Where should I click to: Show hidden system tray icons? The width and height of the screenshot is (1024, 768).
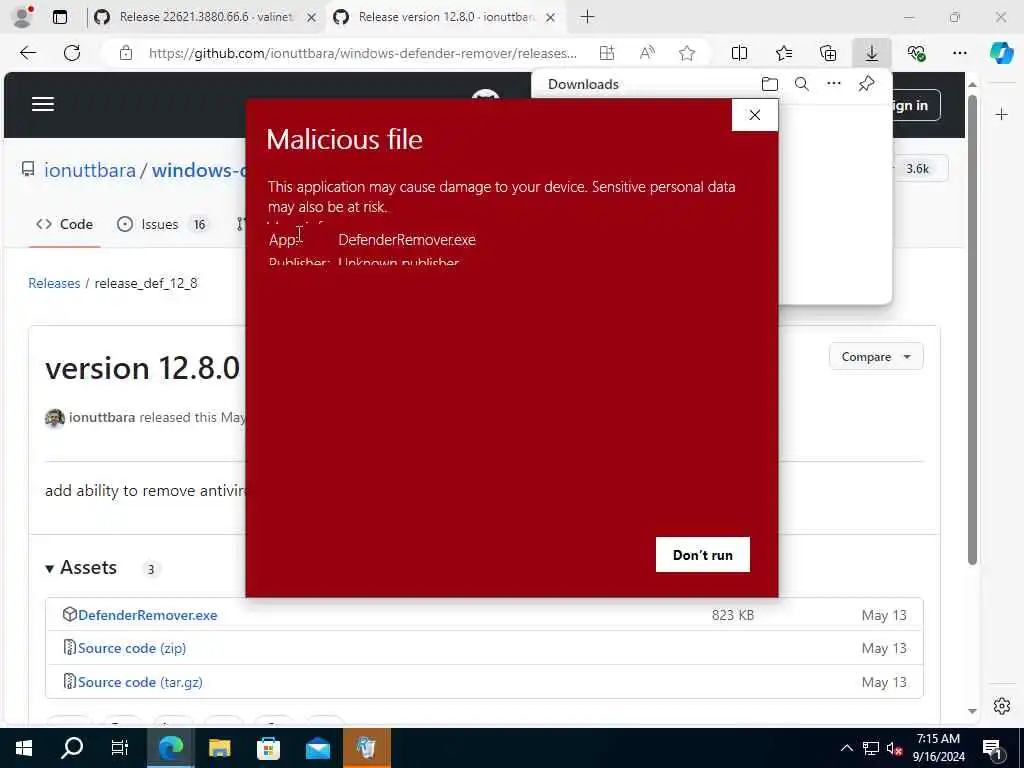pos(846,748)
